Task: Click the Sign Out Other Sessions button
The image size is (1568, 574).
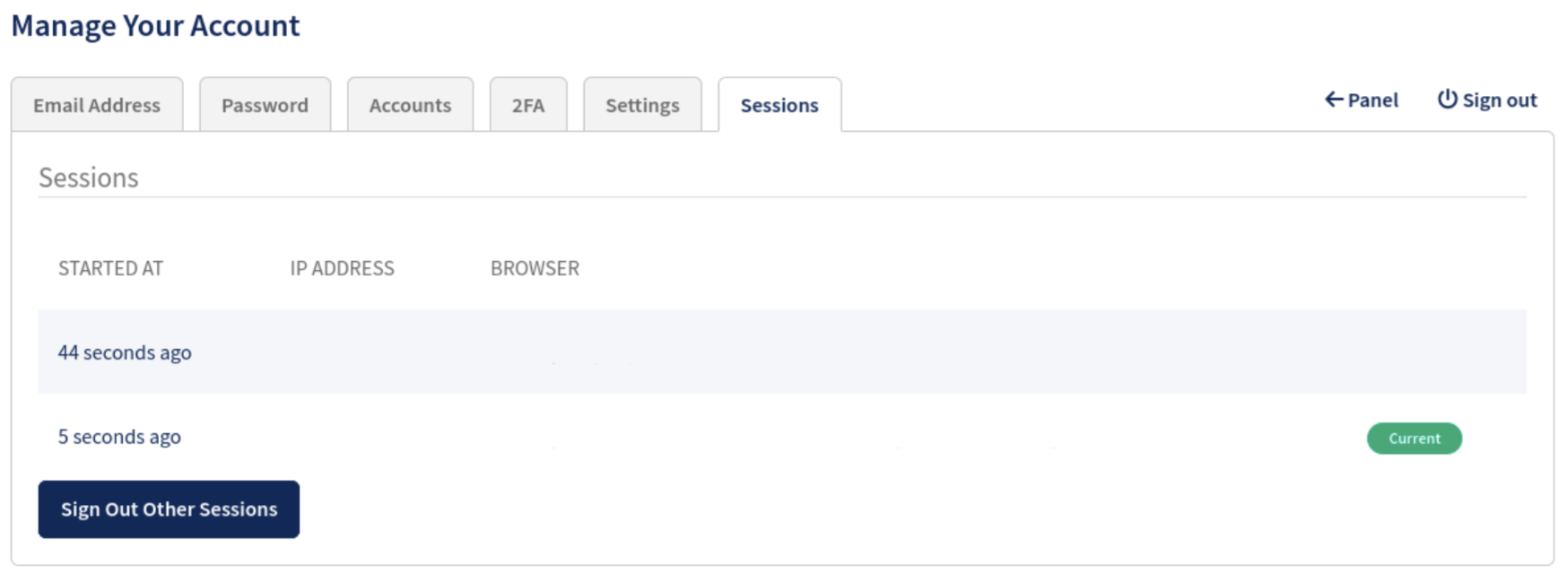Action: [x=169, y=509]
